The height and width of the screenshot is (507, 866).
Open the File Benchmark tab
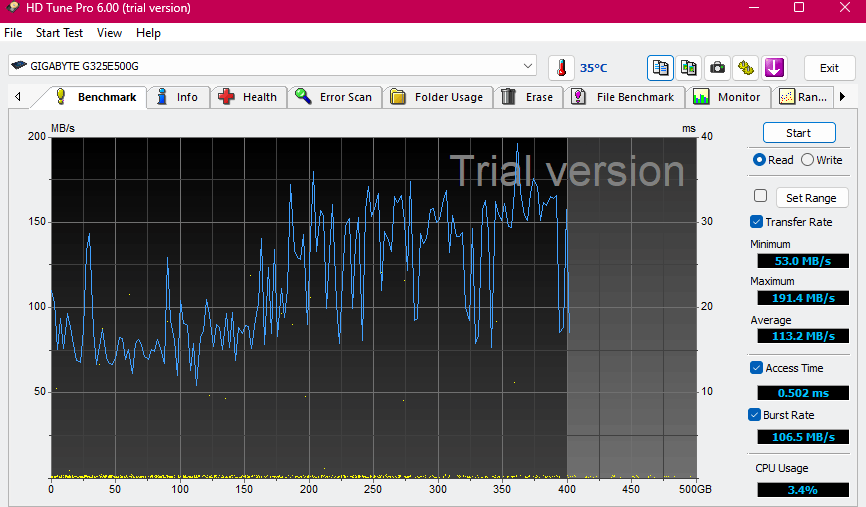coord(624,97)
